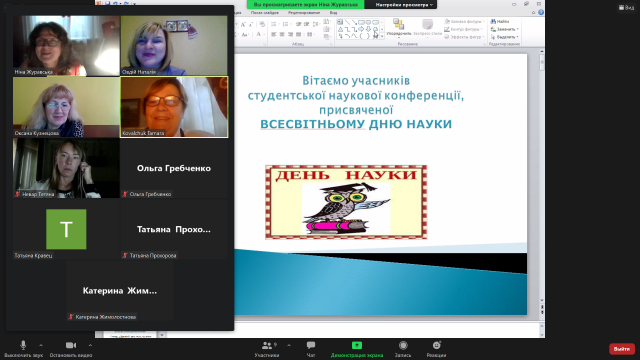Expand the video options arrow beside camera

90,345
